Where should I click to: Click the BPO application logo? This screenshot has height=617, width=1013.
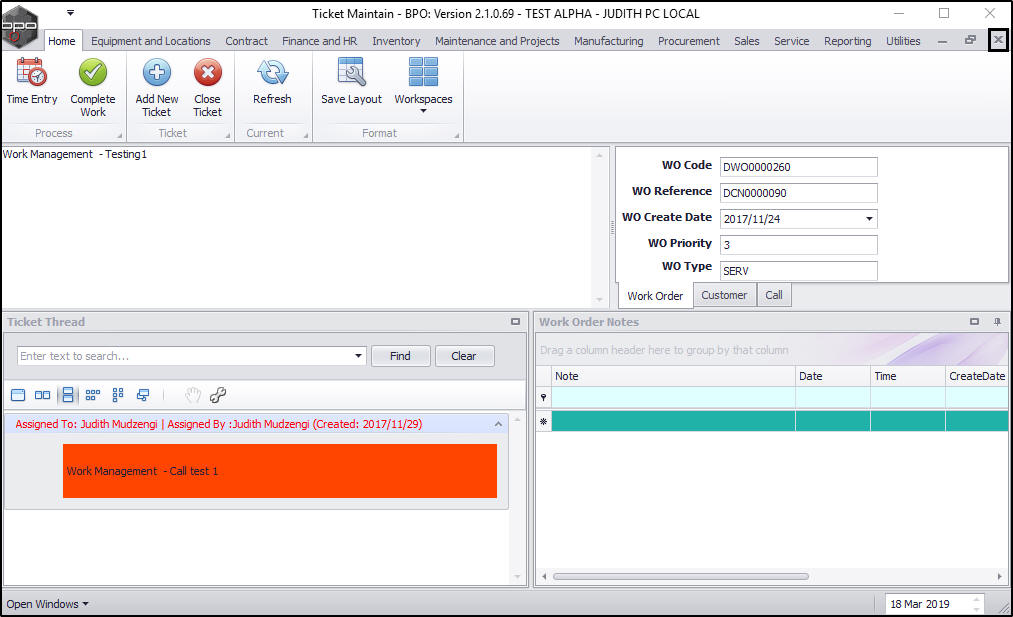point(19,26)
